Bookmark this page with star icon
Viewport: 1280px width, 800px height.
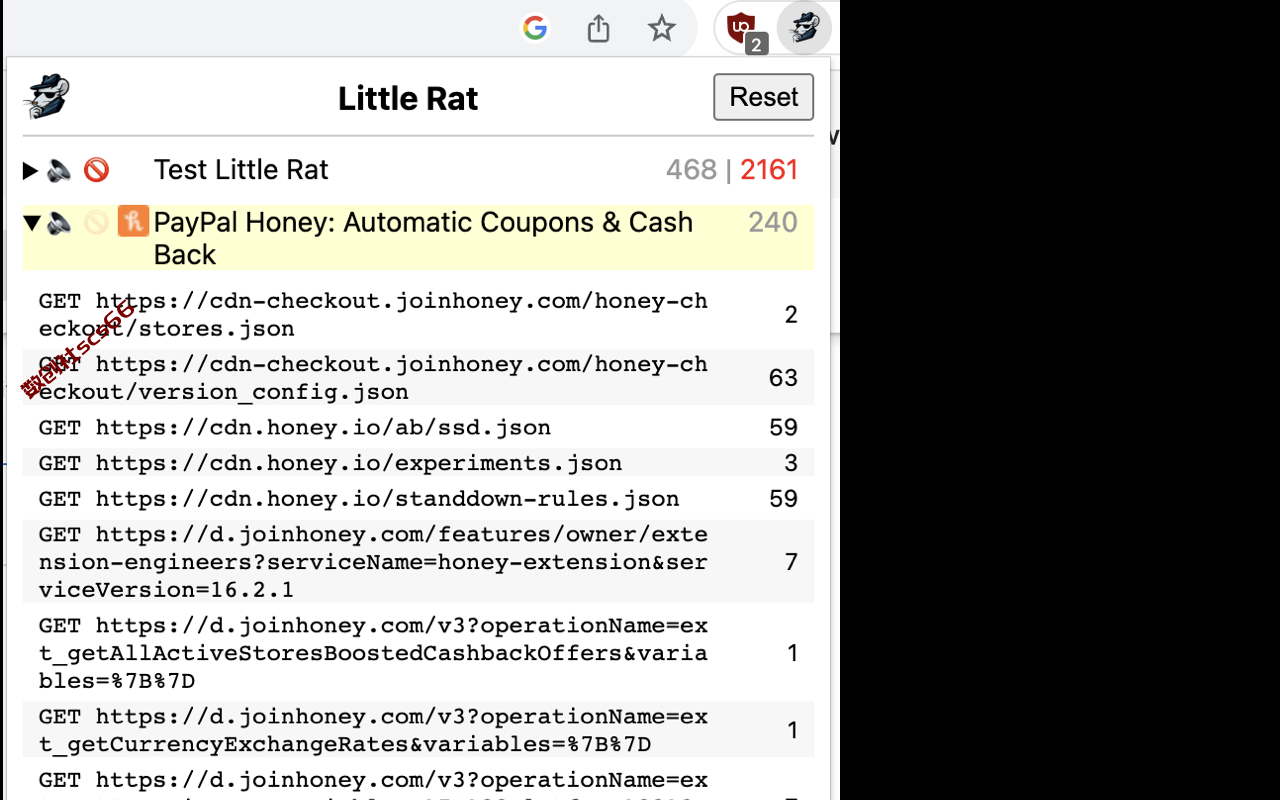pyautogui.click(x=661, y=28)
